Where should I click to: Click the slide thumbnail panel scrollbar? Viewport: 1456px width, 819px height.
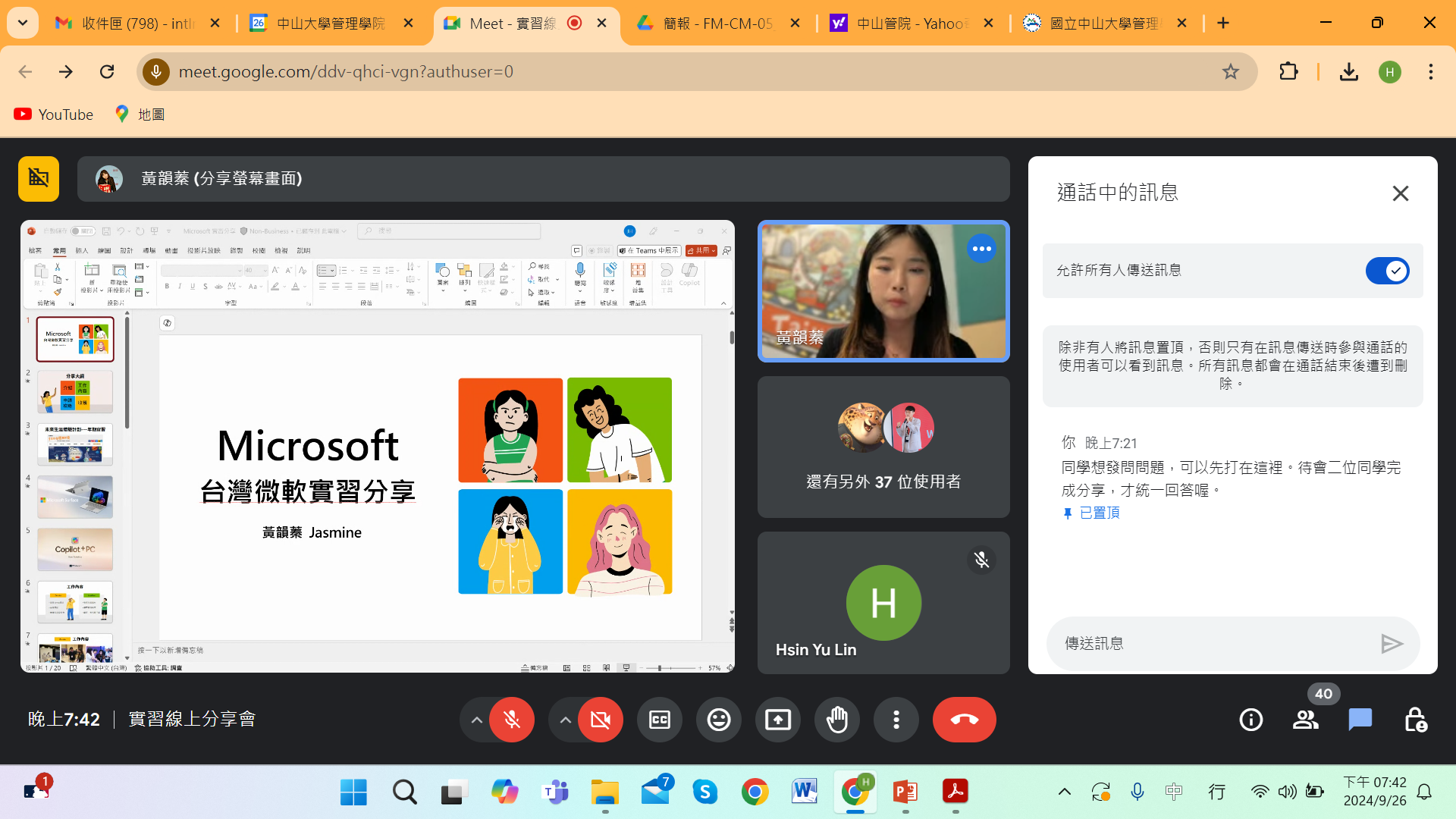(127, 372)
